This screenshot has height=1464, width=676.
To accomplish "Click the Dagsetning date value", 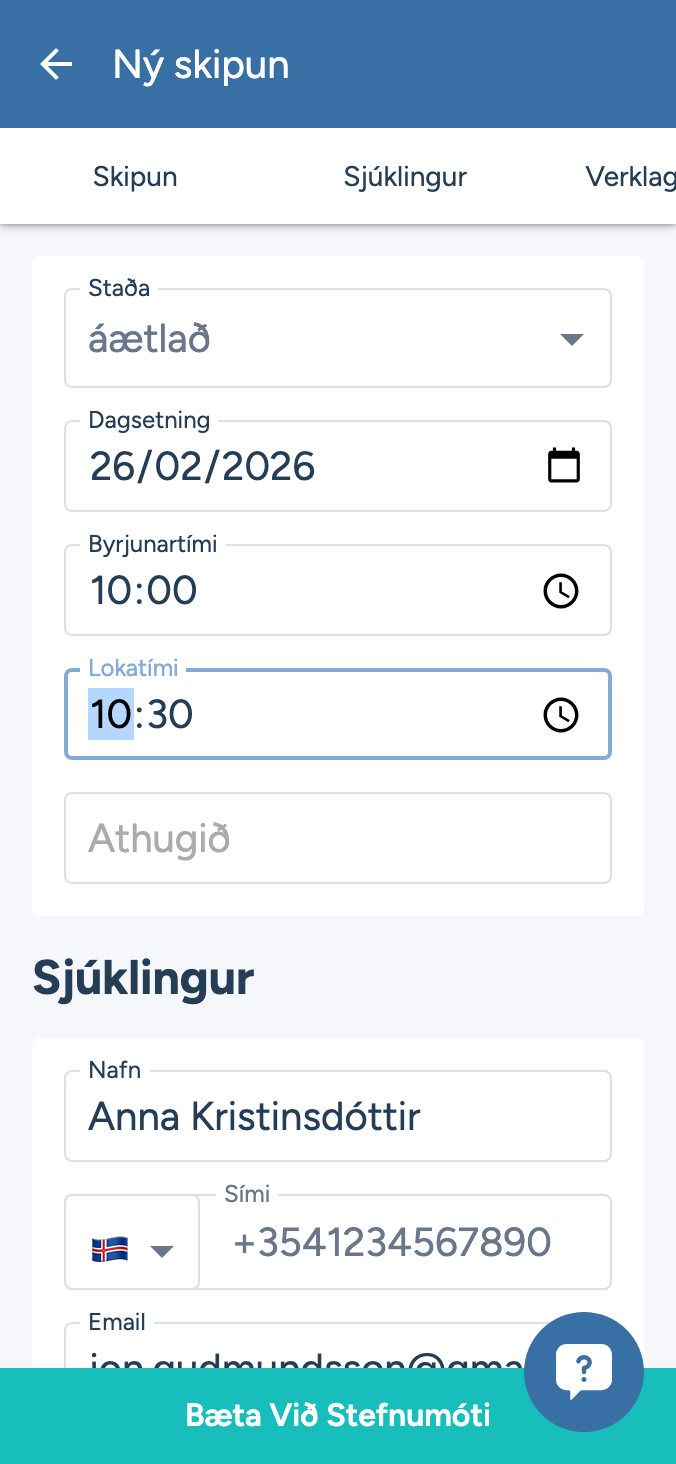I will pyautogui.click(x=203, y=467).
